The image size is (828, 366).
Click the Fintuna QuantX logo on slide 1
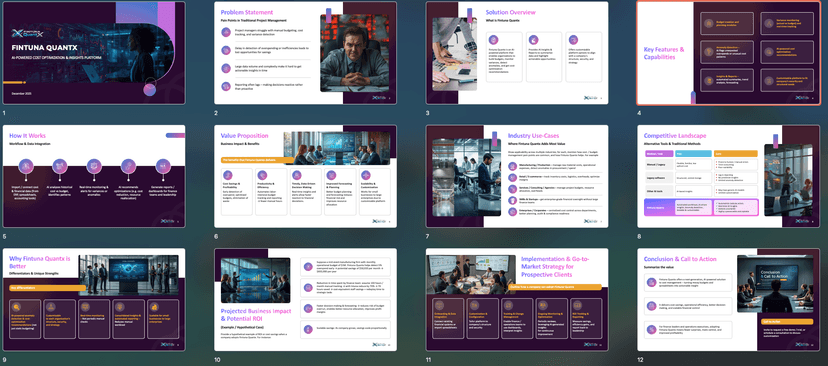point(27,34)
